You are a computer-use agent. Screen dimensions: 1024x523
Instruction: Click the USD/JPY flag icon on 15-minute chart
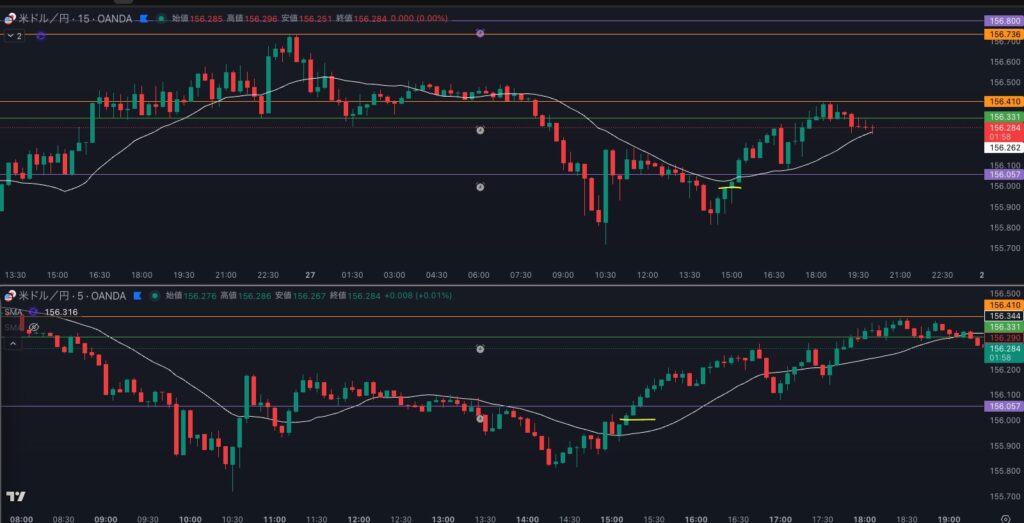point(10,18)
